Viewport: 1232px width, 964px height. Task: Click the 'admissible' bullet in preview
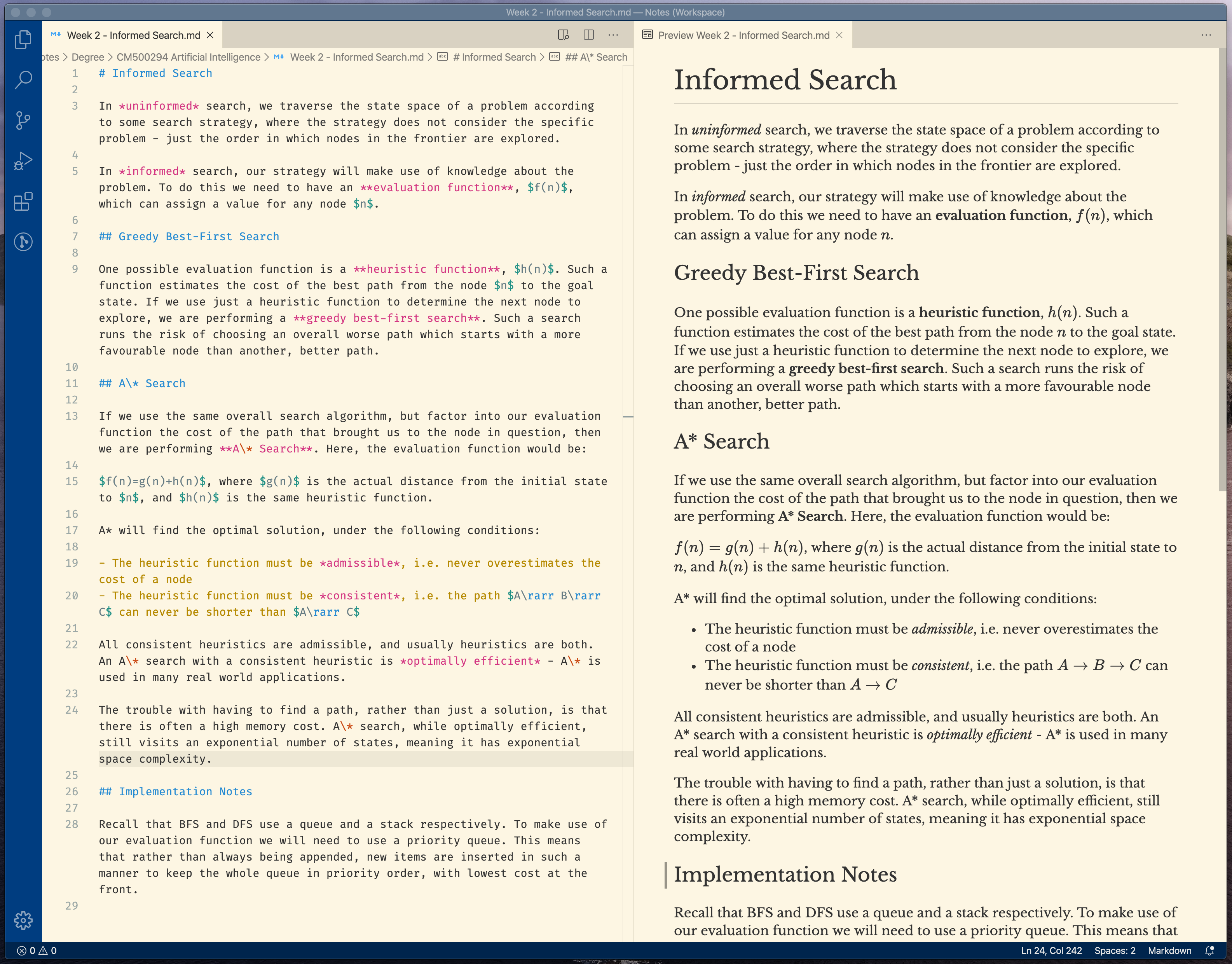click(931, 638)
